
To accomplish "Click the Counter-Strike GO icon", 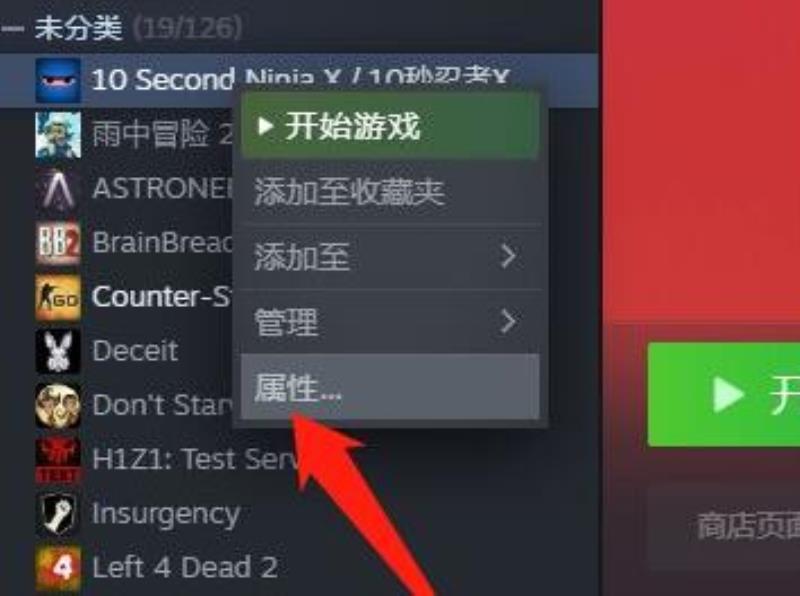I will (x=58, y=297).
